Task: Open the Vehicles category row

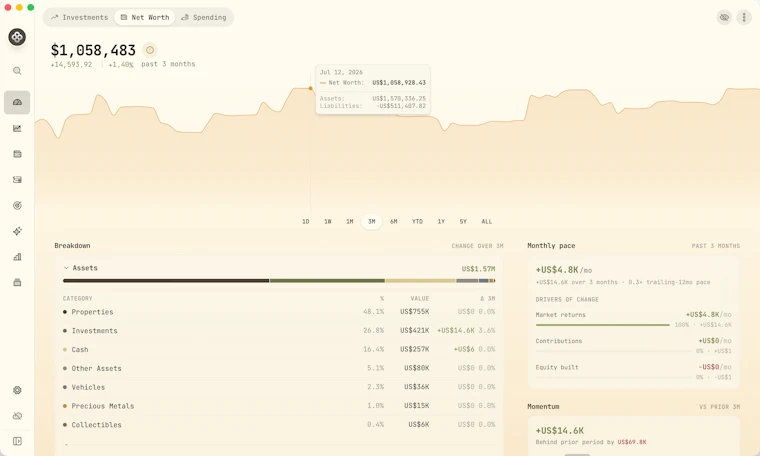Action: 279,387
